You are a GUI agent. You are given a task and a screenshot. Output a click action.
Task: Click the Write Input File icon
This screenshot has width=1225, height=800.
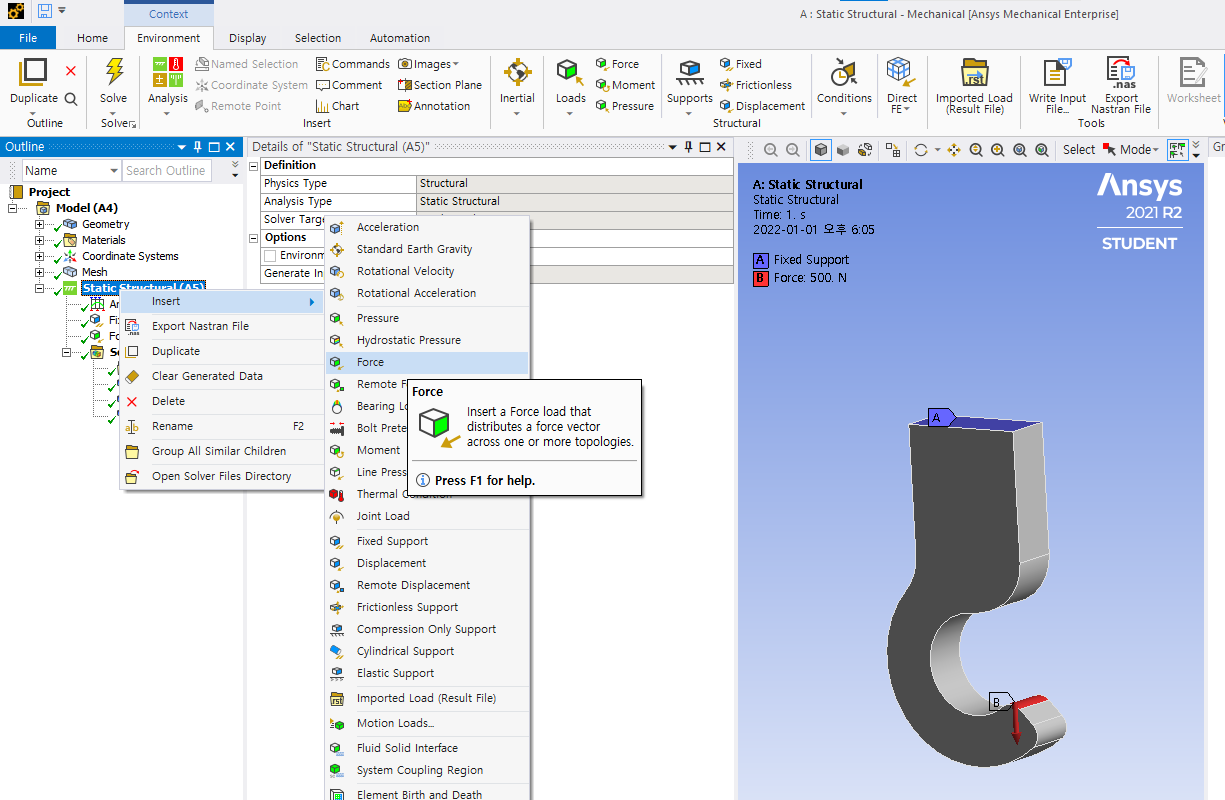pyautogui.click(x=1057, y=73)
